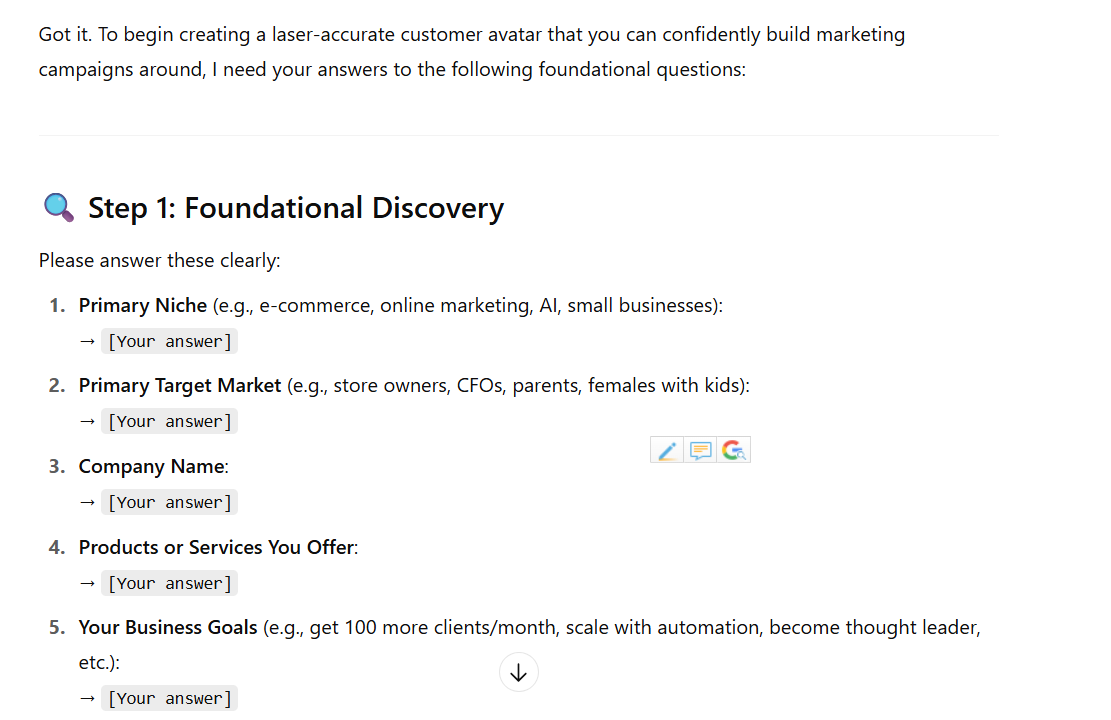The image size is (1111, 720).
Task: Click the arrow before Business Goals answer
Action: 87,698
